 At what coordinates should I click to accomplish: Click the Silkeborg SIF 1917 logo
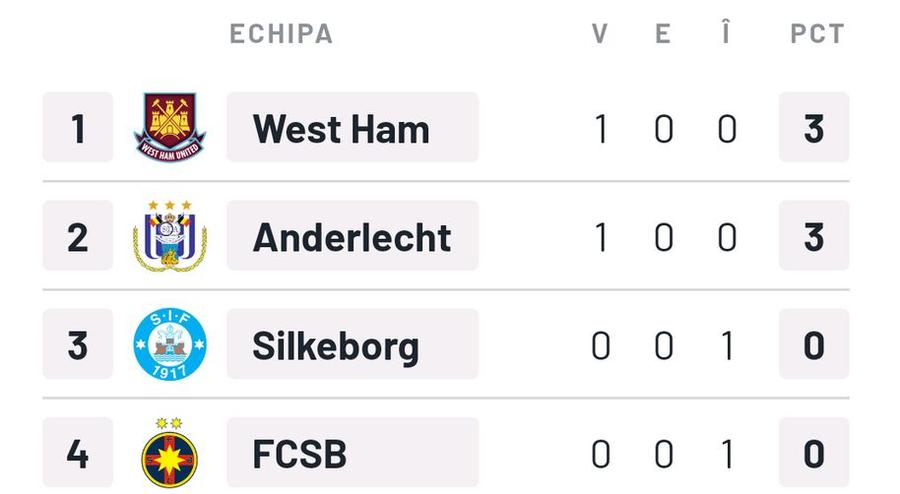(x=170, y=344)
